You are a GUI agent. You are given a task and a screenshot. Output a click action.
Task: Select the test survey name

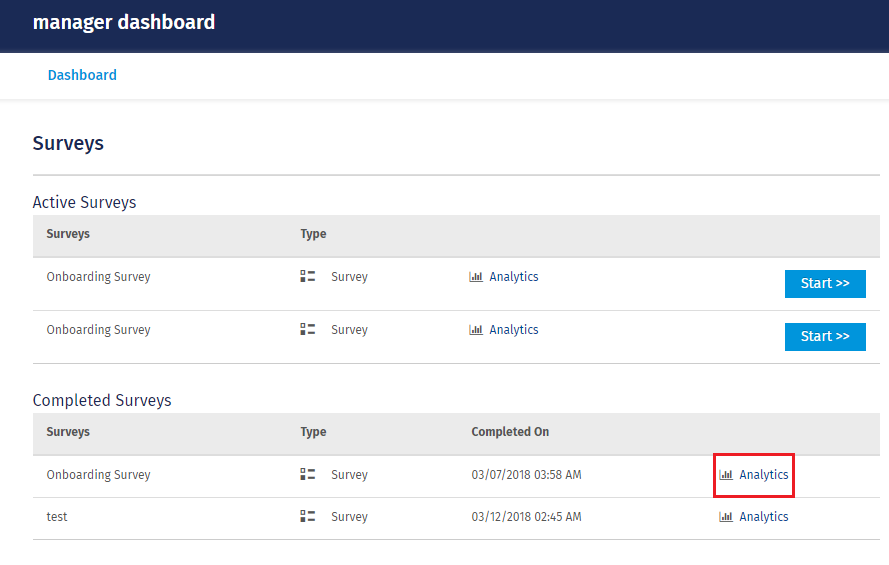point(57,517)
